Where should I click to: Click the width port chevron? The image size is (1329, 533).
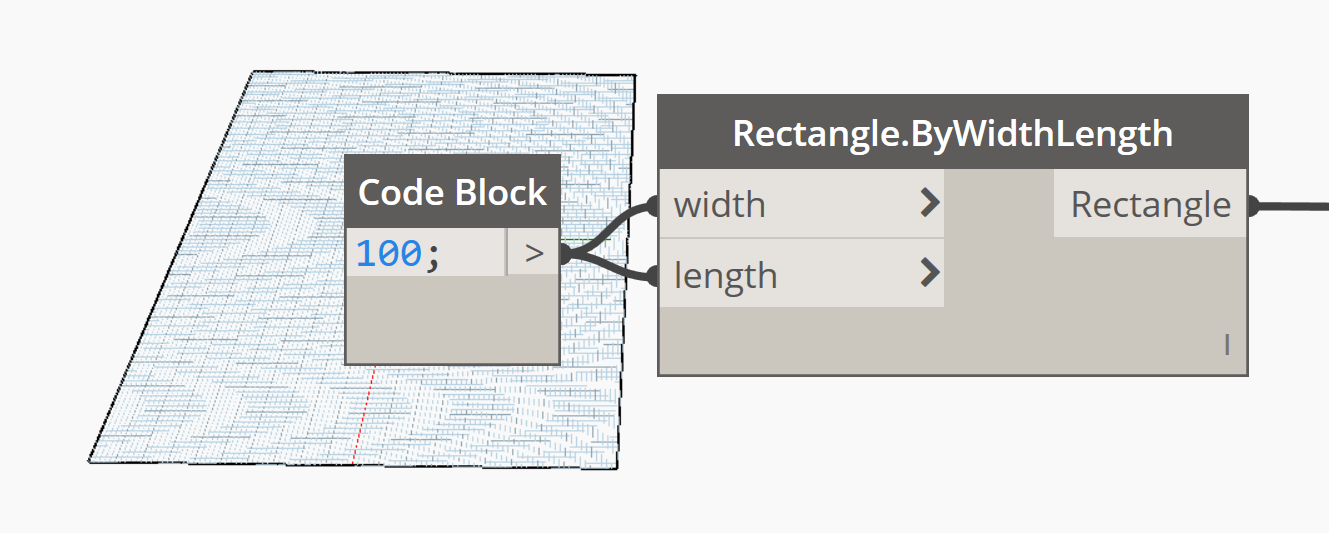[930, 205]
